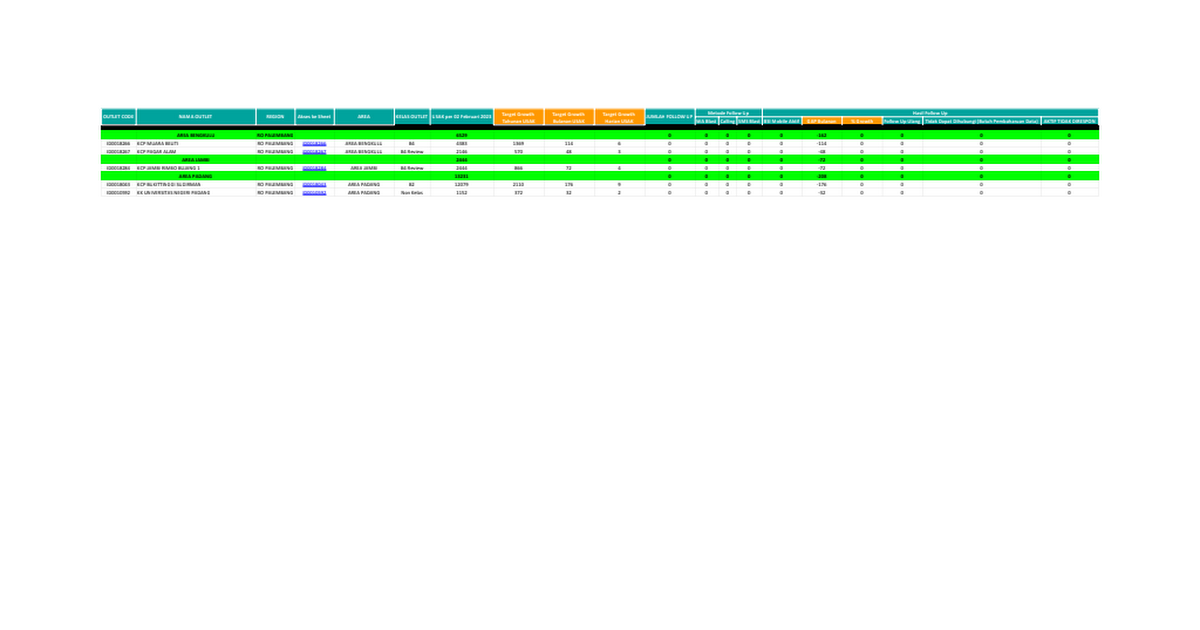Open the sheet link for KCP Pagar Alam
This screenshot has height=630, width=1200.
click(314, 151)
